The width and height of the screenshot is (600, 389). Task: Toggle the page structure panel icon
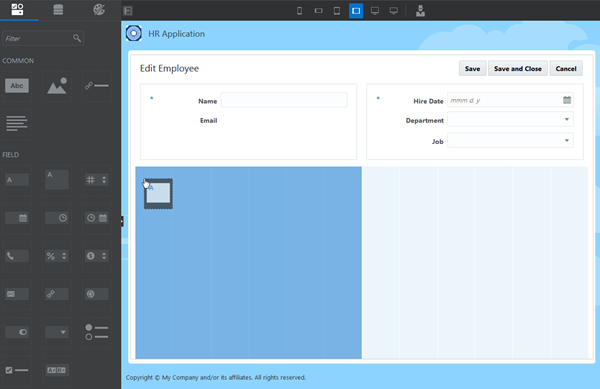(x=128, y=11)
